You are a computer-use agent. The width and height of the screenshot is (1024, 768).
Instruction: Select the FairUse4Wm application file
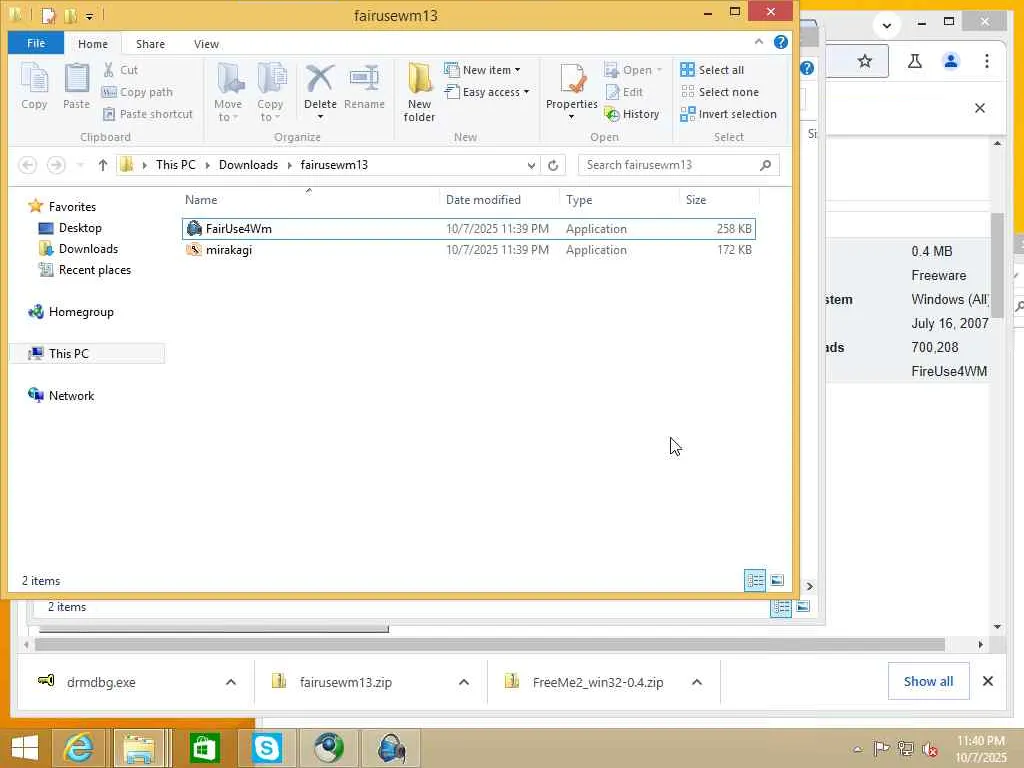[x=469, y=229]
